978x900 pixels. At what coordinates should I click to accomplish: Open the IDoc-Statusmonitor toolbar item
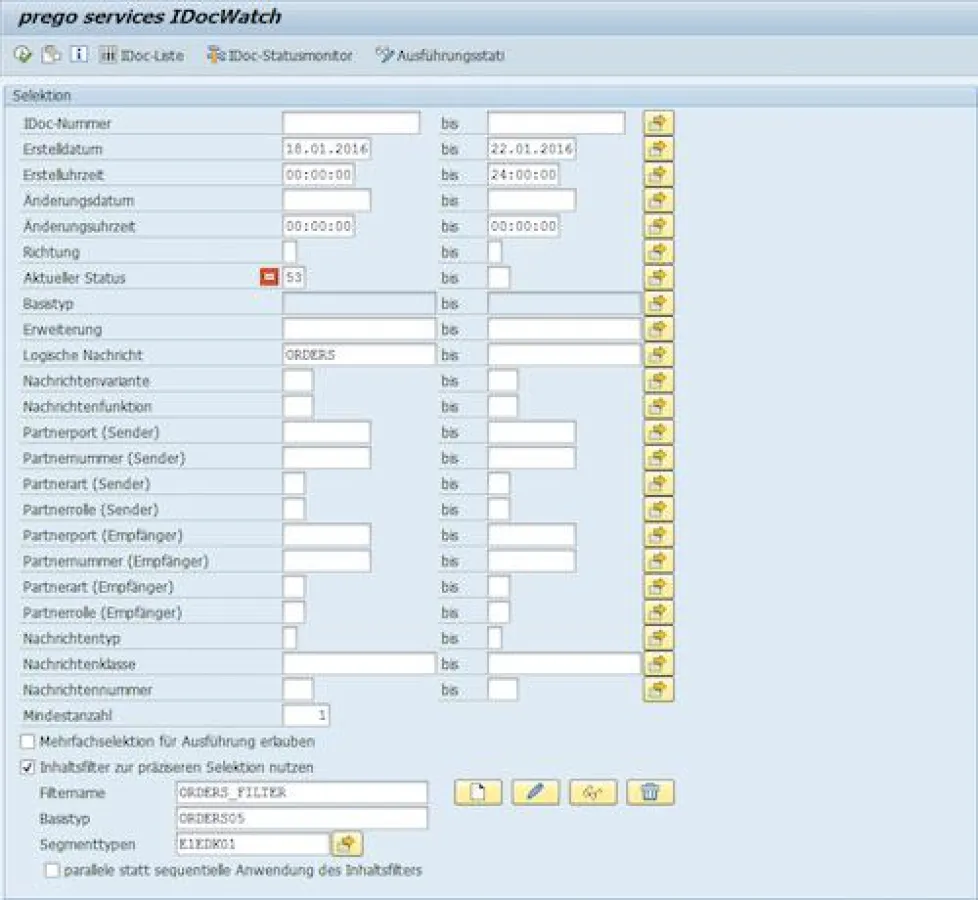[280, 56]
